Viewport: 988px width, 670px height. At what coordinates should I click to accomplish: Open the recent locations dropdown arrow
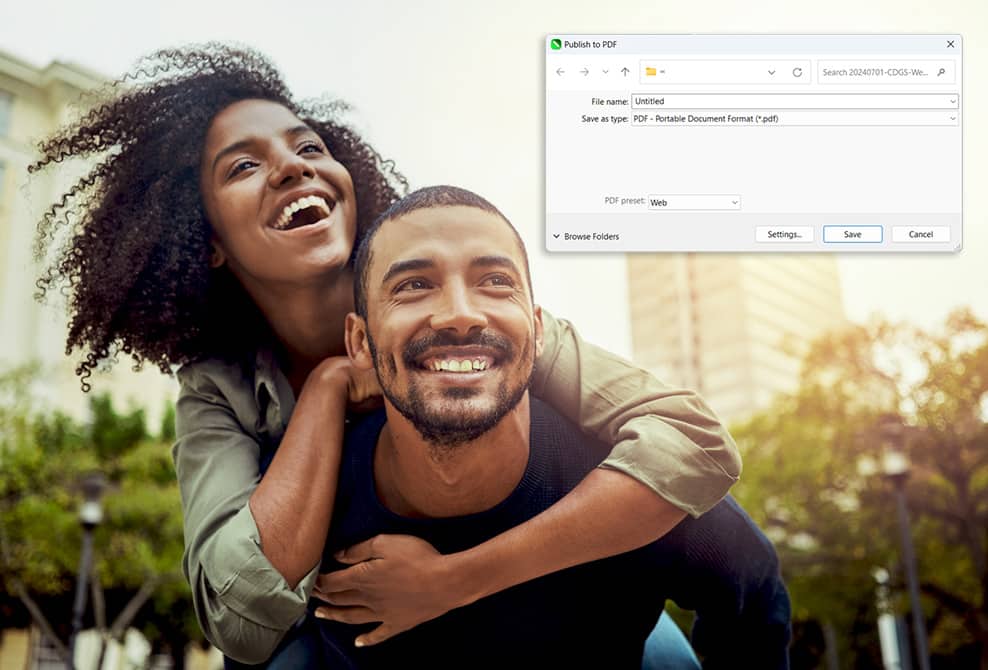tap(605, 72)
